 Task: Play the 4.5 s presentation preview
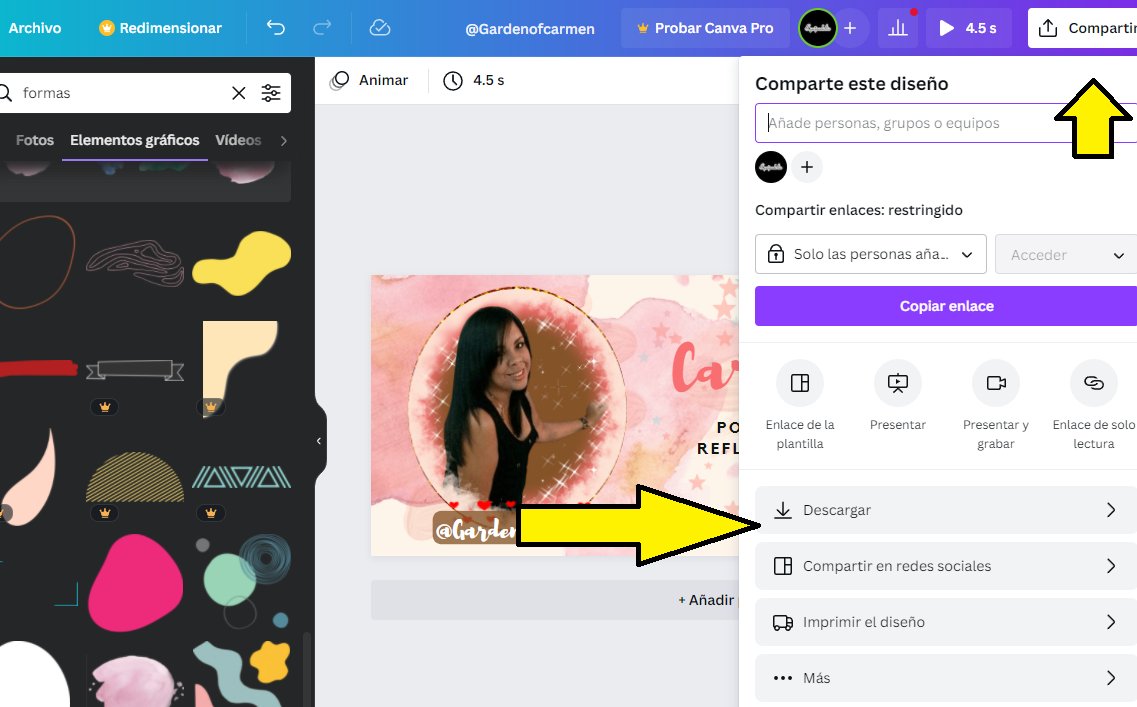coord(968,28)
